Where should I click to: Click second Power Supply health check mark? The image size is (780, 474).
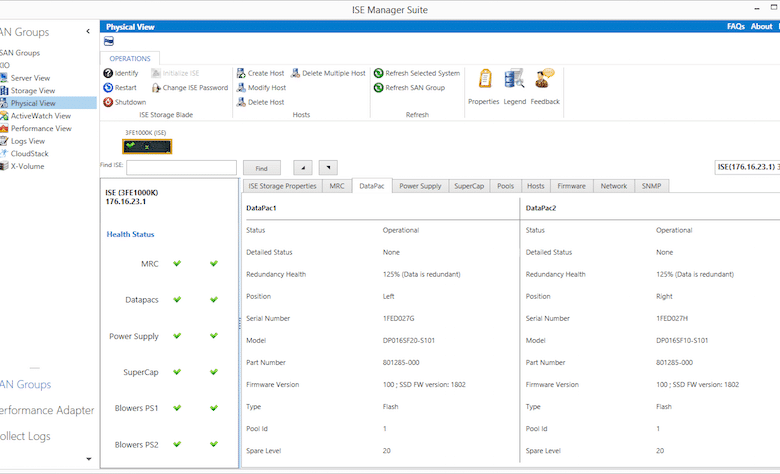[x=214, y=336]
